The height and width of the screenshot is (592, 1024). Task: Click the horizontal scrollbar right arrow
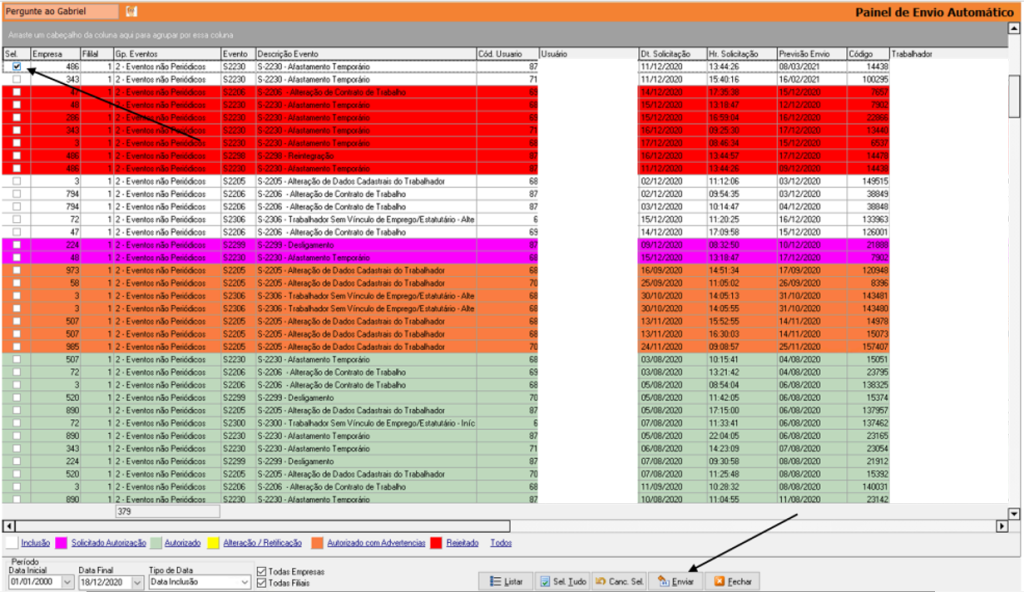tap(1002, 525)
